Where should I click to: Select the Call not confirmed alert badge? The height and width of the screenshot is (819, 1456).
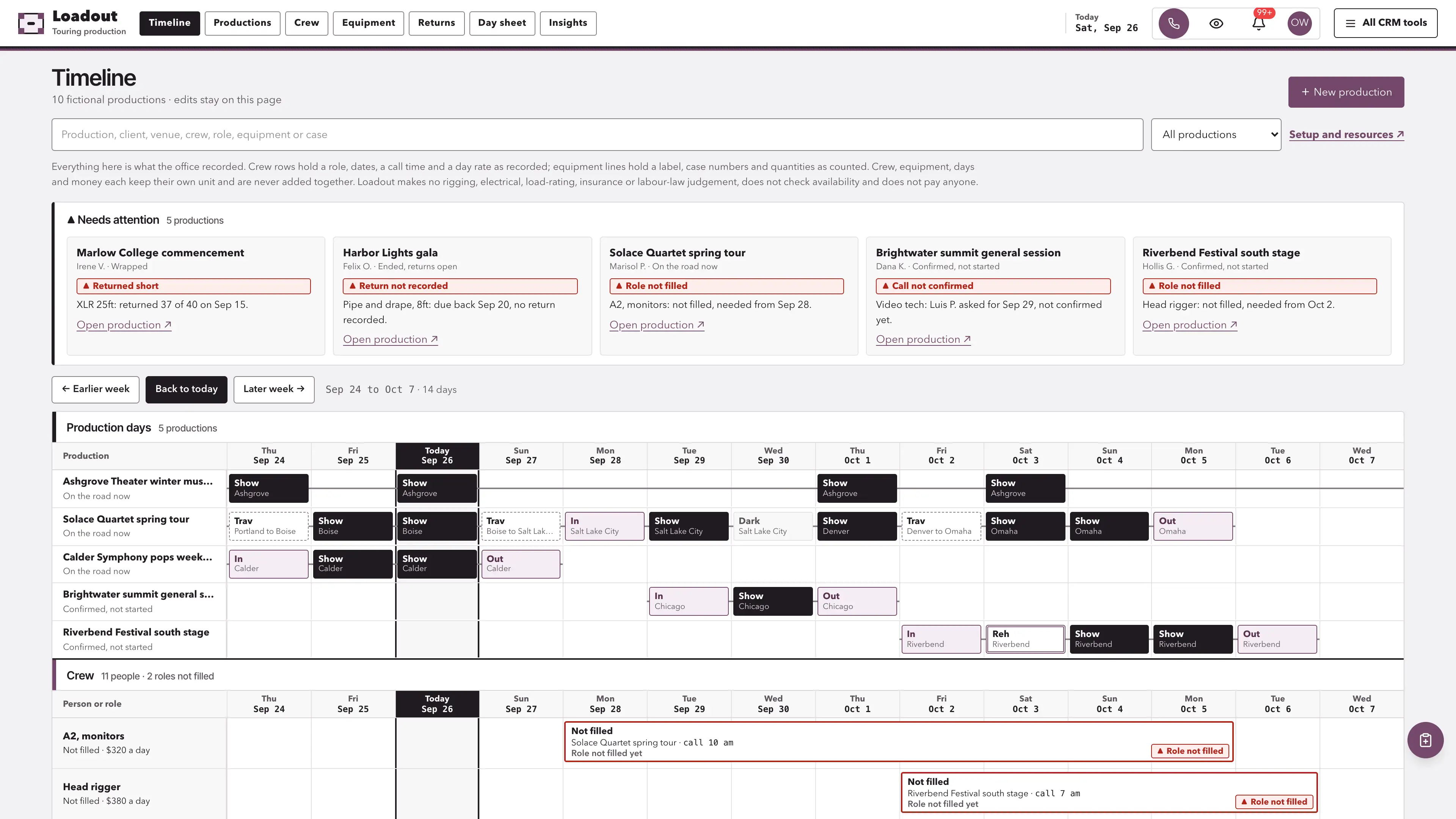[993, 286]
